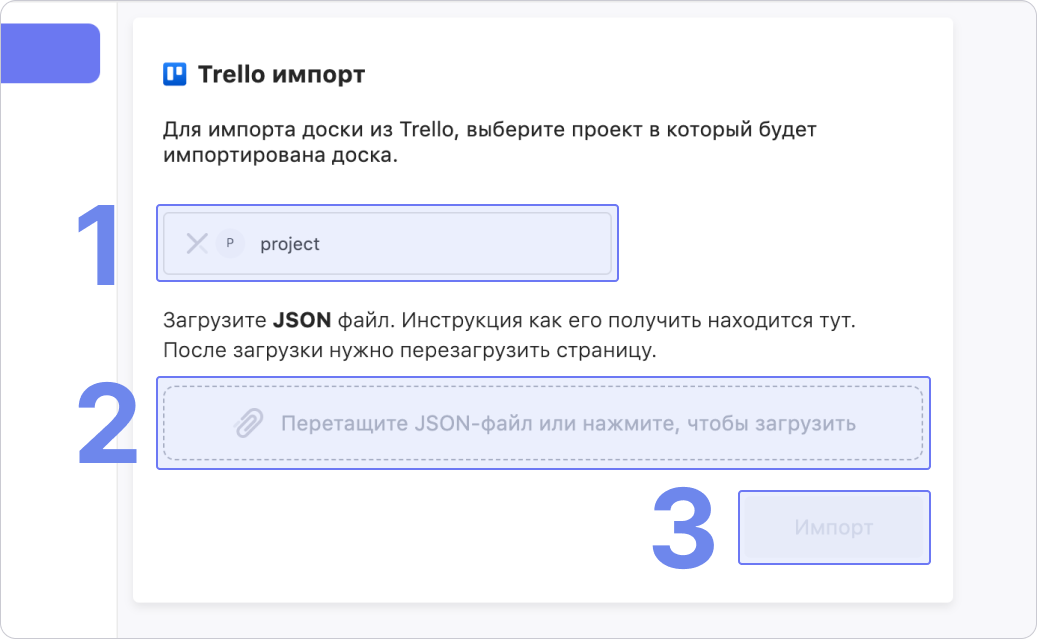
Task: Click the purple sidebar button
Action: pyautogui.click(x=50, y=54)
